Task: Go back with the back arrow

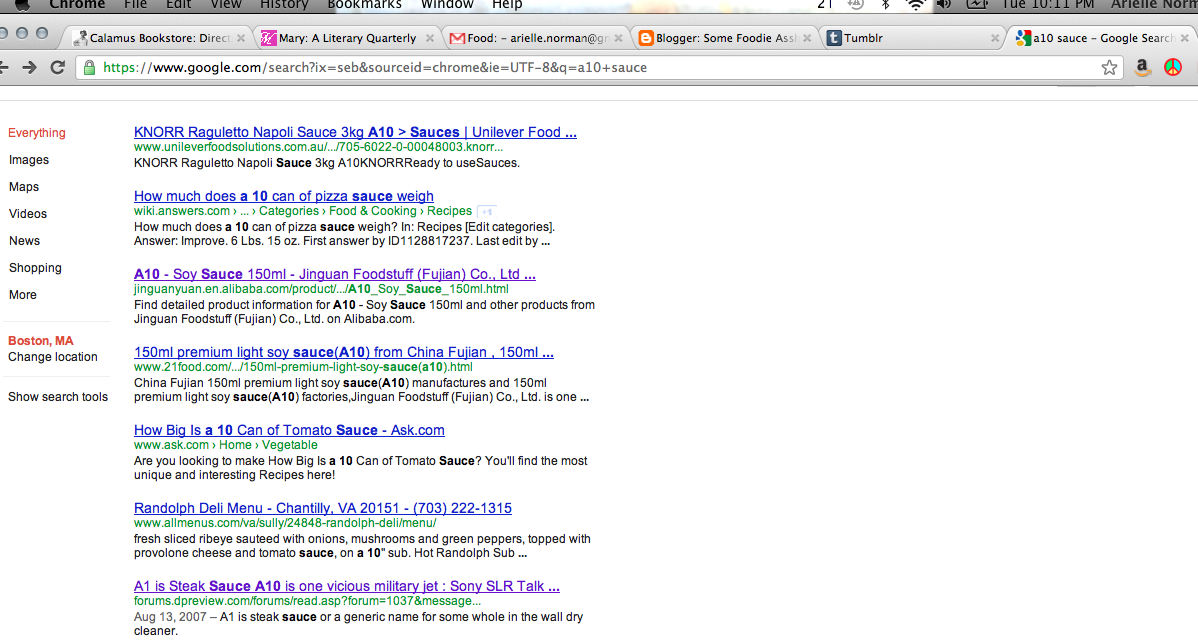Action: 4,67
